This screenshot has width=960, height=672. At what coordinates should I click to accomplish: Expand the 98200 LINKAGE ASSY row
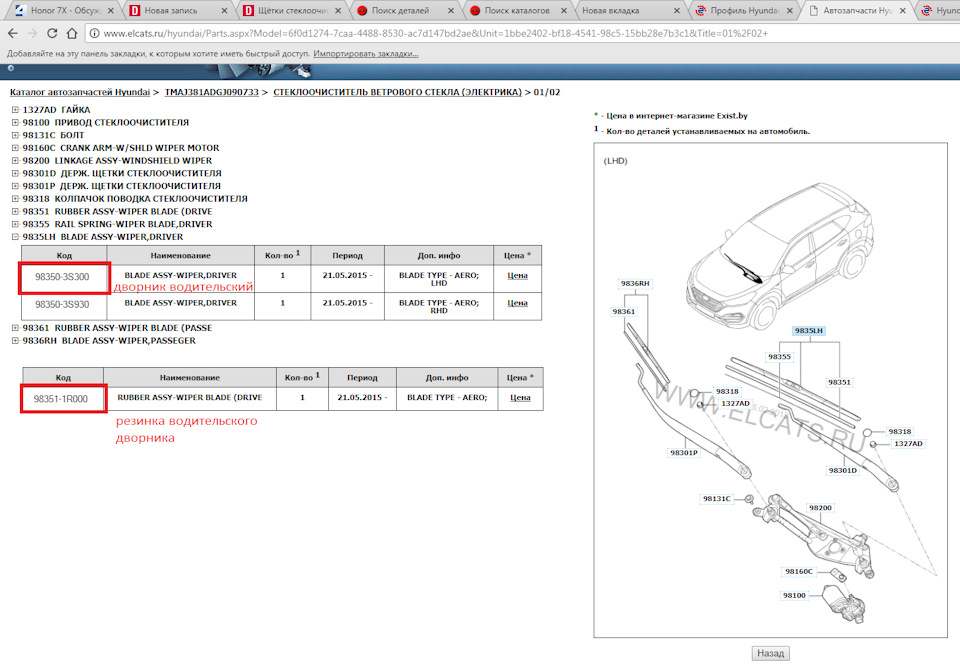[15, 160]
